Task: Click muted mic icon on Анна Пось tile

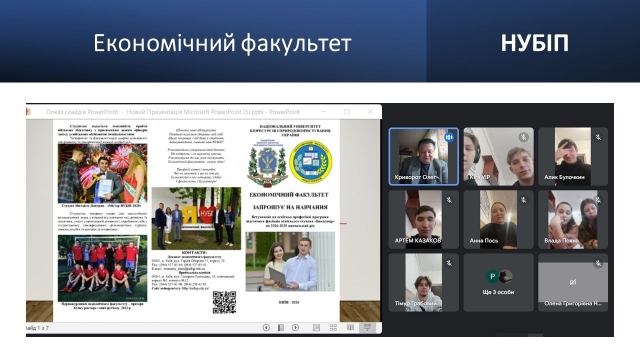Action: coord(523,200)
